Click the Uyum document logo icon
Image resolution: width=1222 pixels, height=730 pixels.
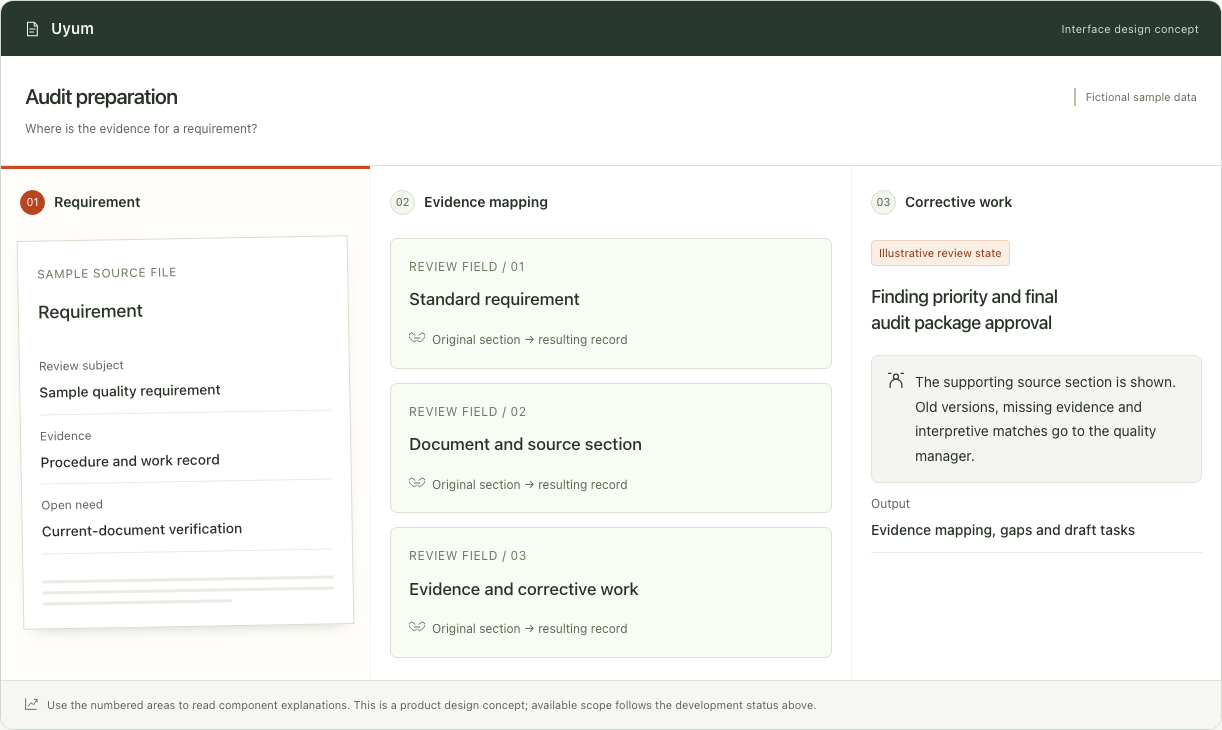tap(33, 29)
